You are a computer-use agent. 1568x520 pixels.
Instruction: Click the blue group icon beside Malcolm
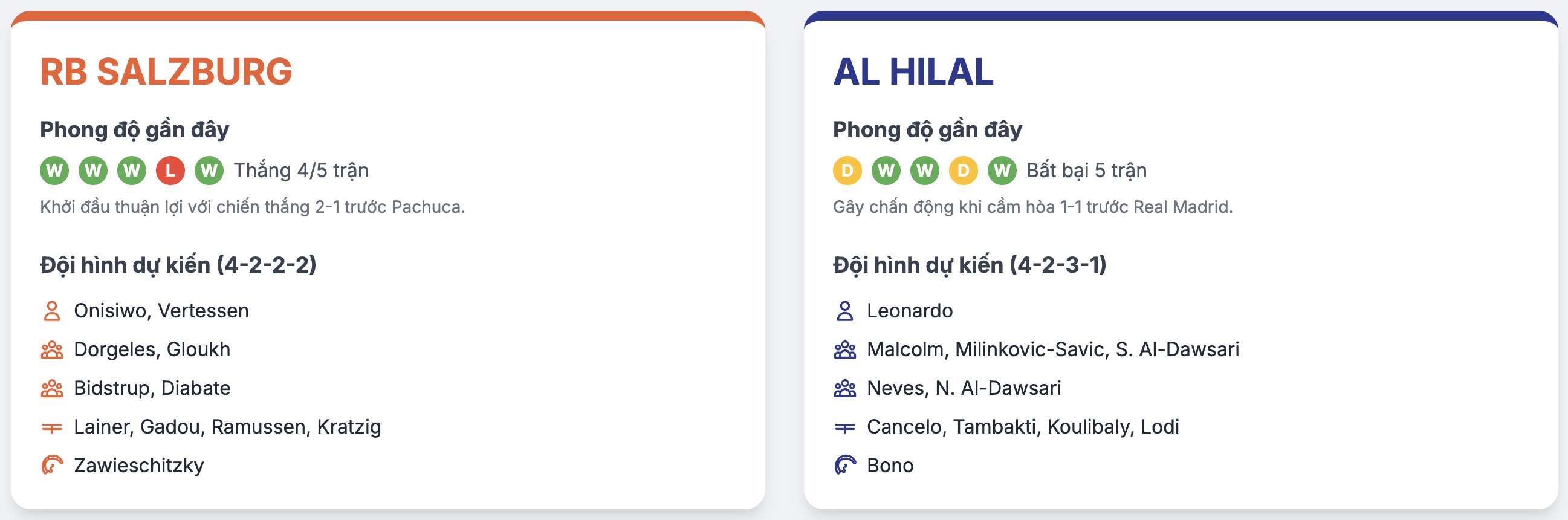pos(845,349)
